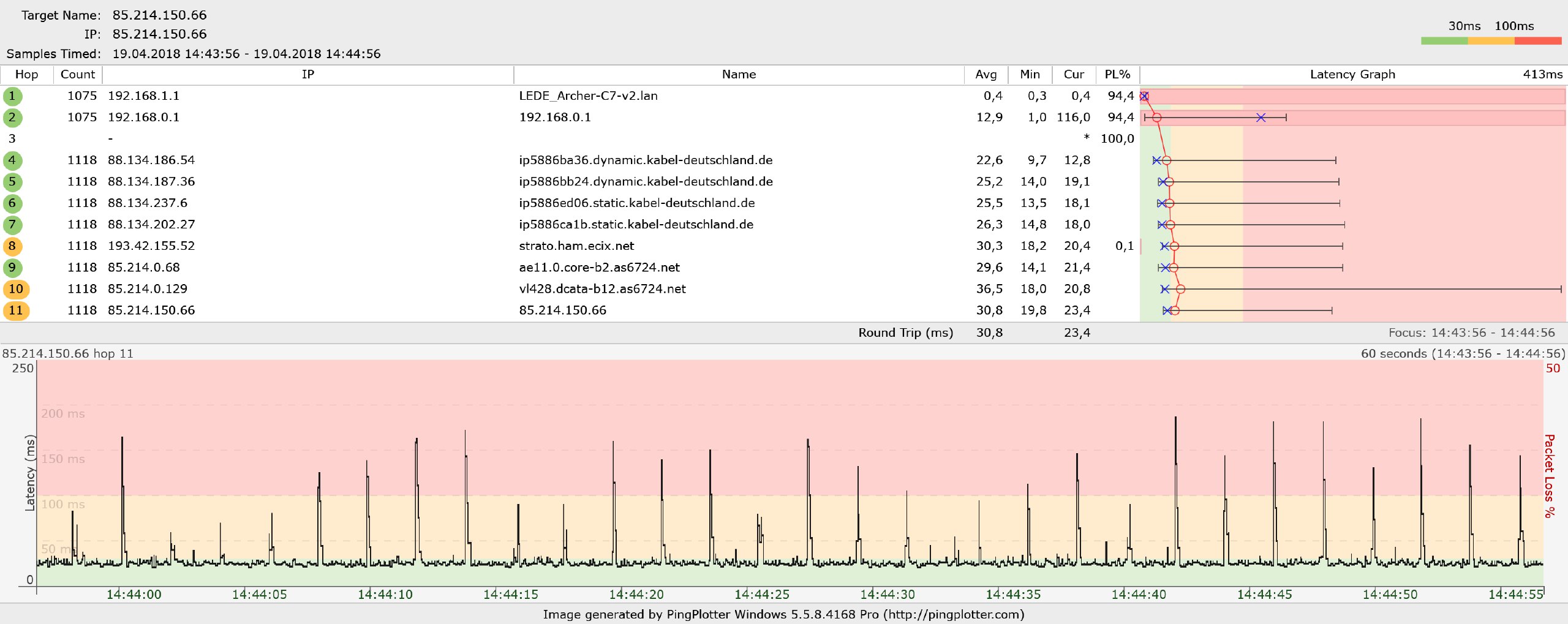Screen dimensions: 1568x624
Task: Sort by the PL% column header
Action: click(x=1117, y=74)
